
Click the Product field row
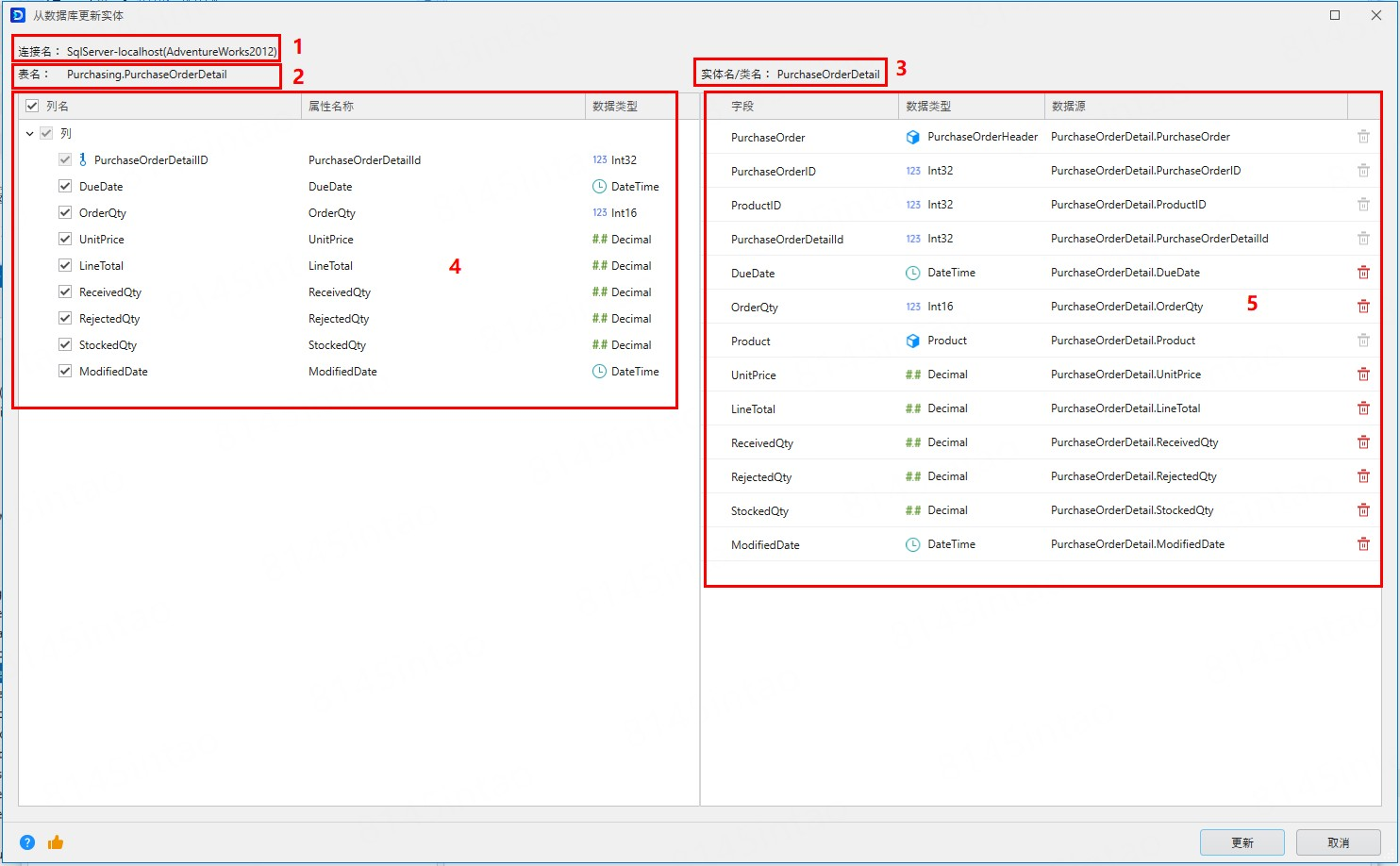[751, 341]
